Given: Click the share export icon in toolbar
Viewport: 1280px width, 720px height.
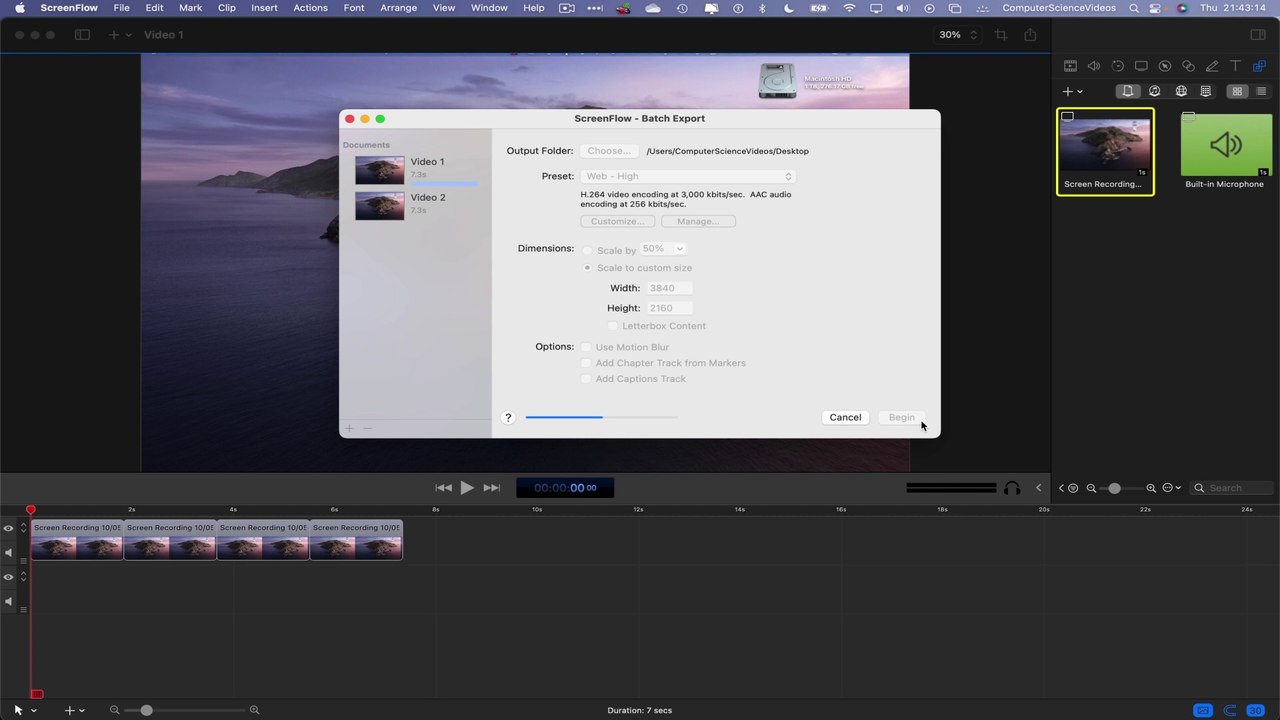Looking at the screenshot, I should (1030, 35).
